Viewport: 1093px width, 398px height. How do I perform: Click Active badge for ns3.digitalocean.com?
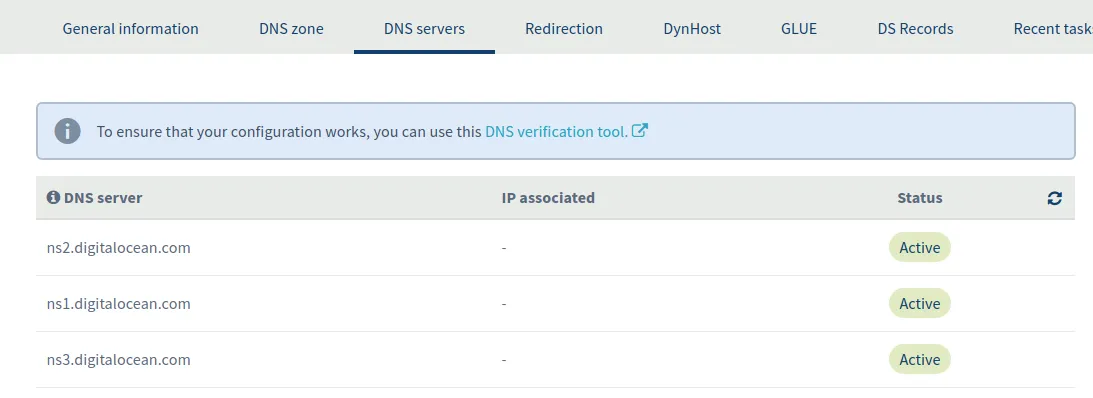919,360
